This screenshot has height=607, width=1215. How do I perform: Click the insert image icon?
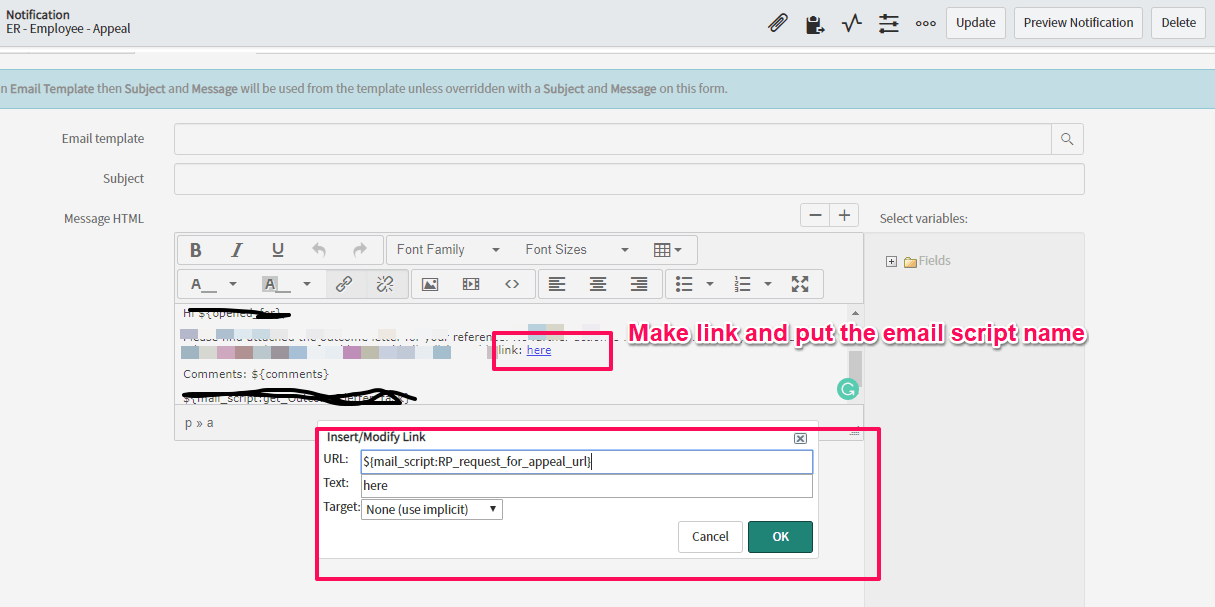[x=430, y=284]
